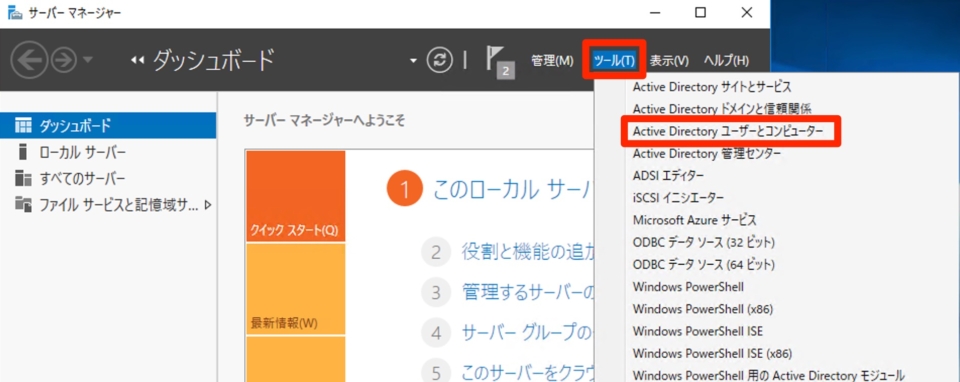Launch iSCSI イニシエーター
The image size is (960, 382).
pyautogui.click(x=678, y=198)
